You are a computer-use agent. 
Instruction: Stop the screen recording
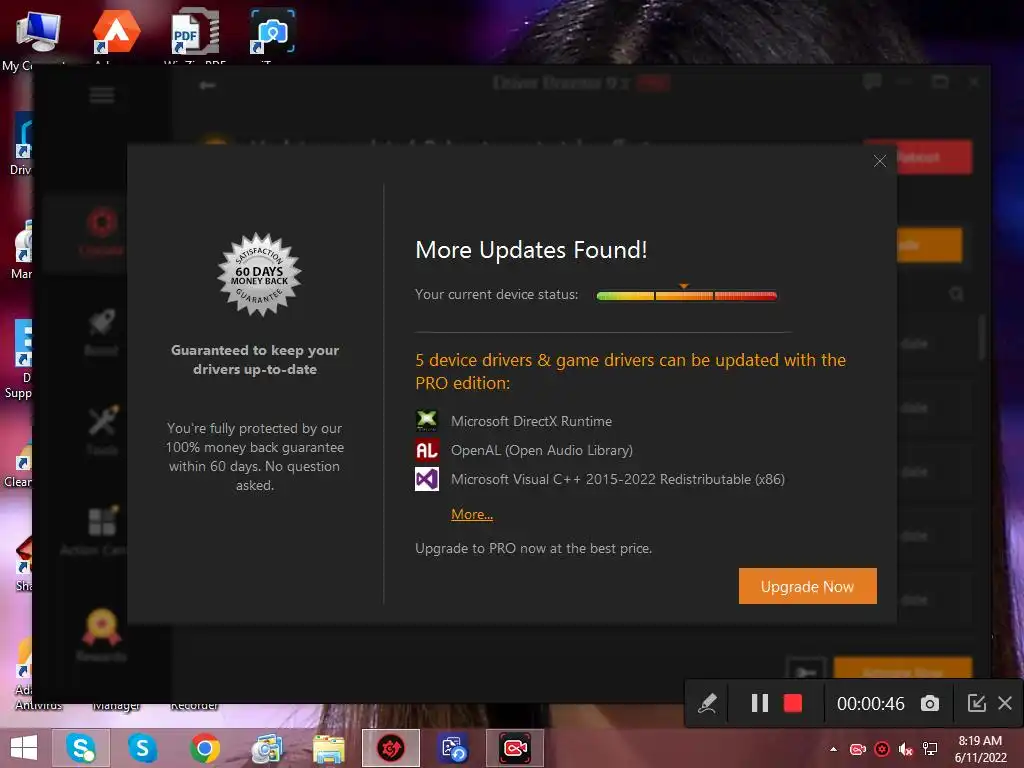(793, 703)
